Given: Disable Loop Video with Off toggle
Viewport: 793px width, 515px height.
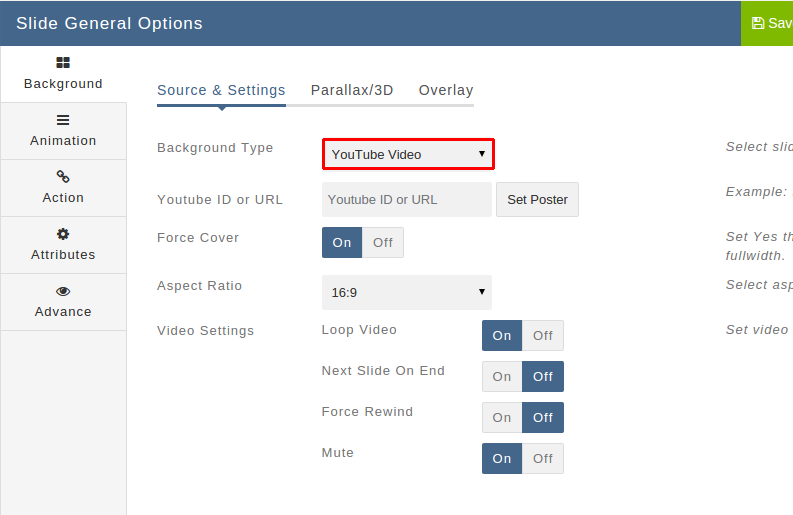Looking at the screenshot, I should point(543,335).
